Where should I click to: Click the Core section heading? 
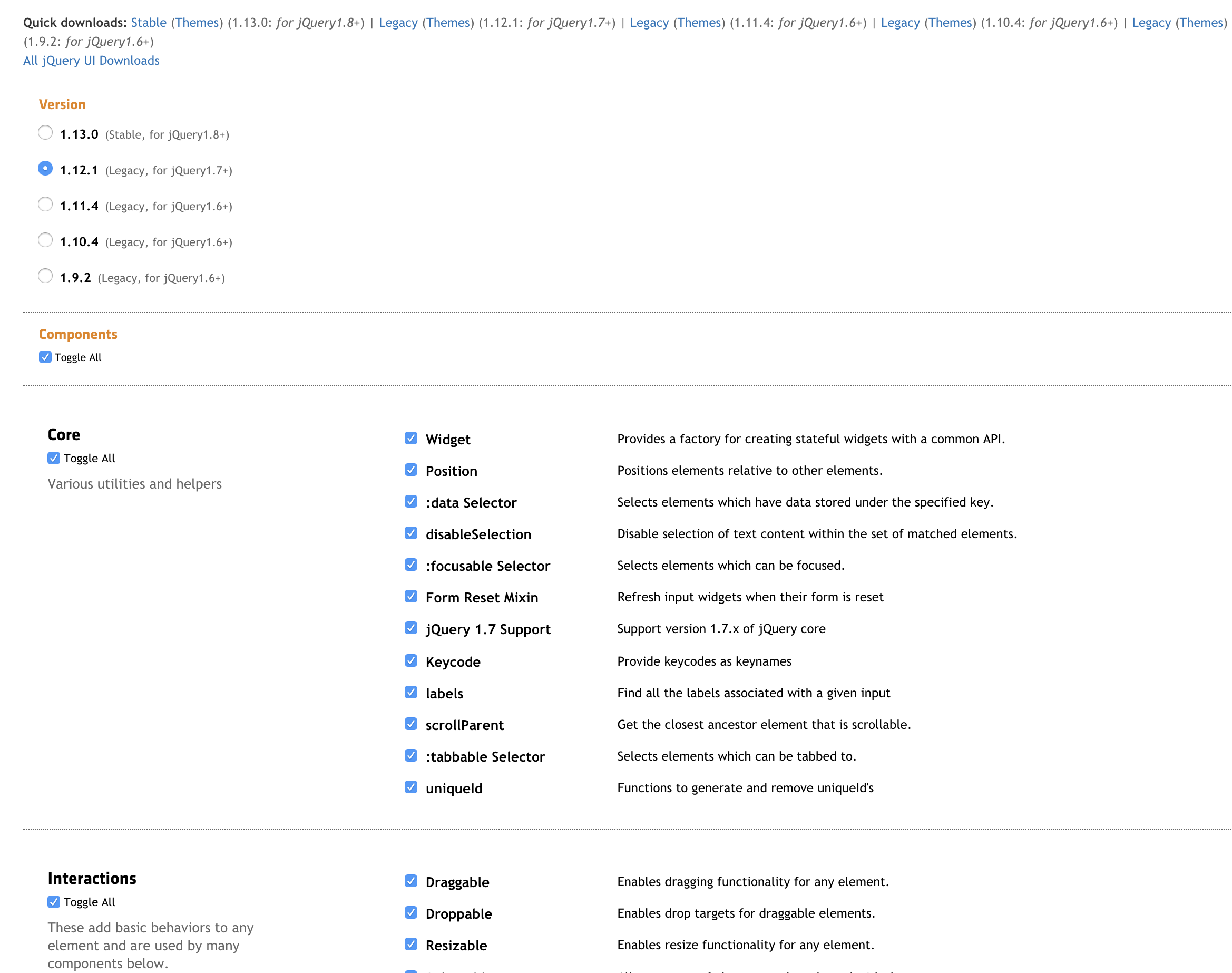64,435
